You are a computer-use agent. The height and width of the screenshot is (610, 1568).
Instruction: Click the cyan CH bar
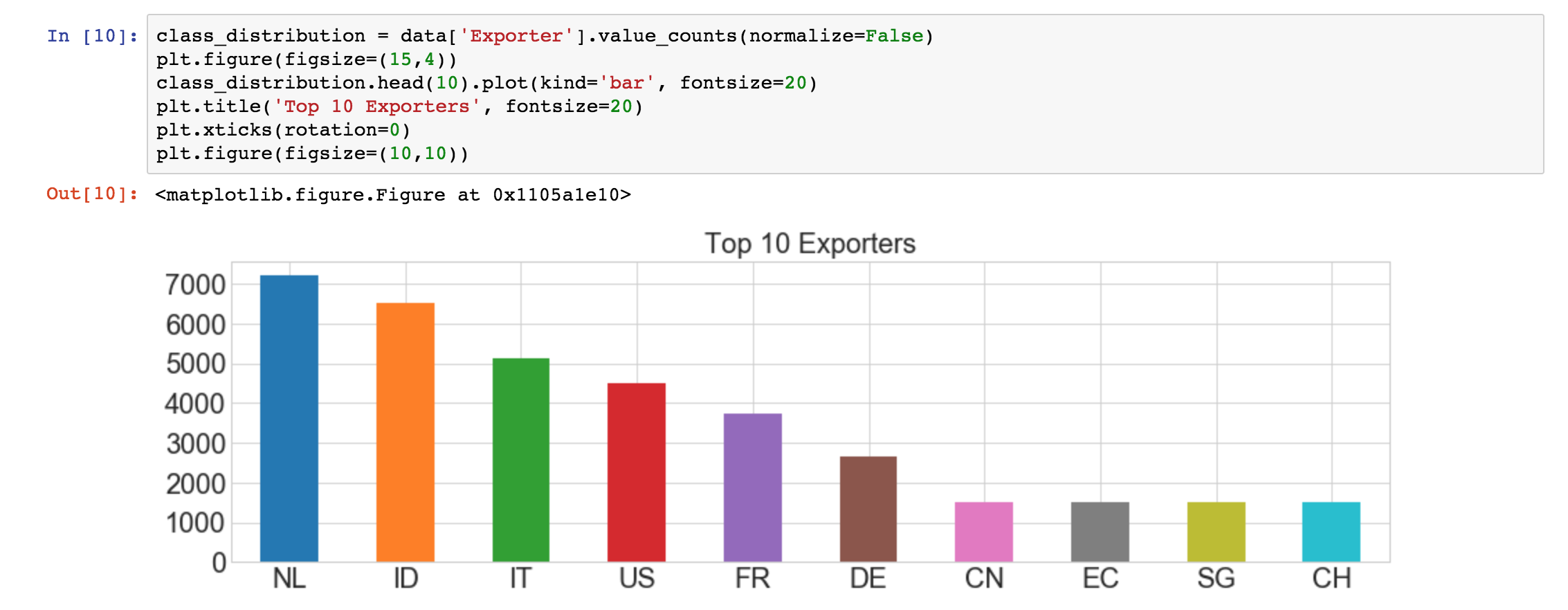click(x=1331, y=532)
